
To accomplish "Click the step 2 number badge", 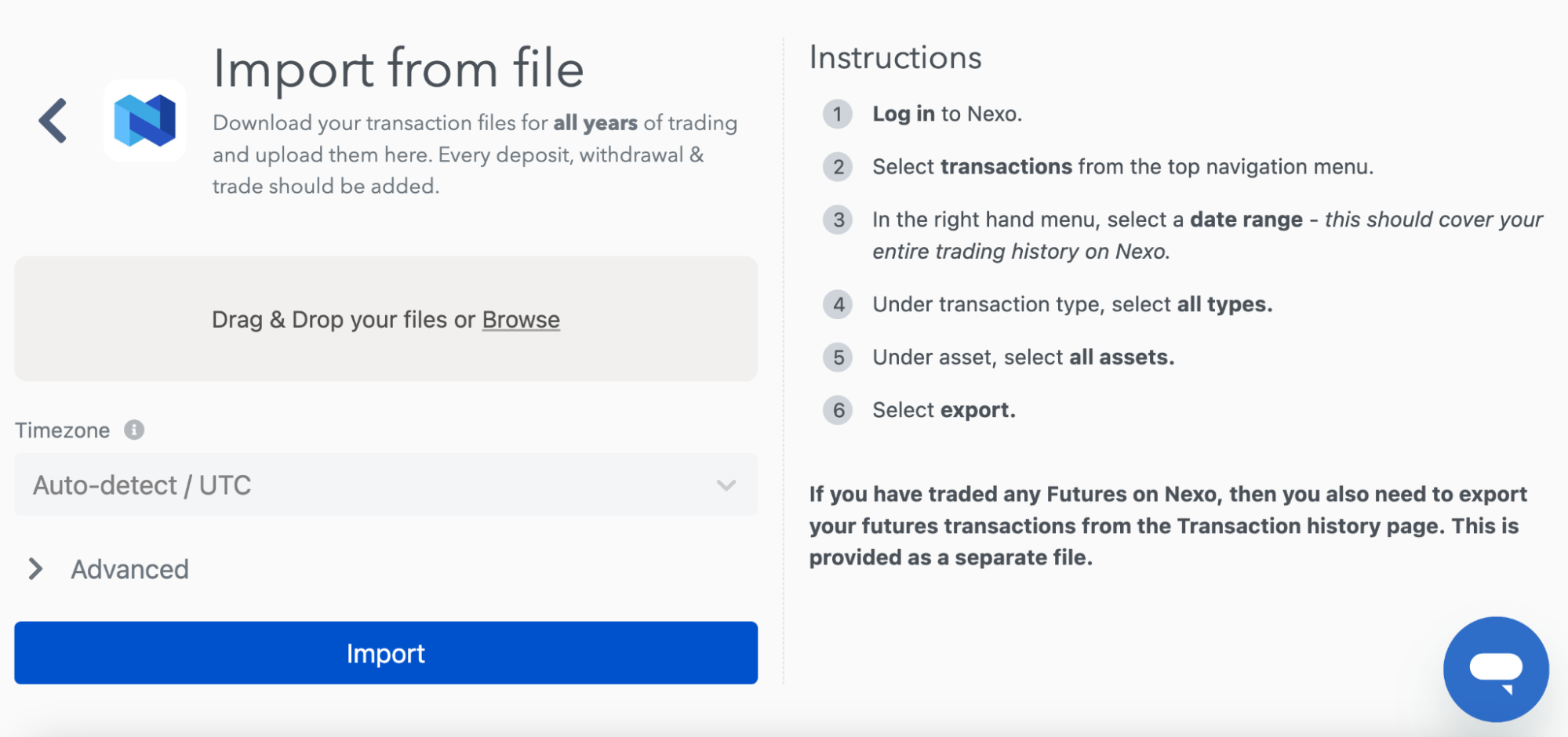I will pyautogui.click(x=838, y=167).
